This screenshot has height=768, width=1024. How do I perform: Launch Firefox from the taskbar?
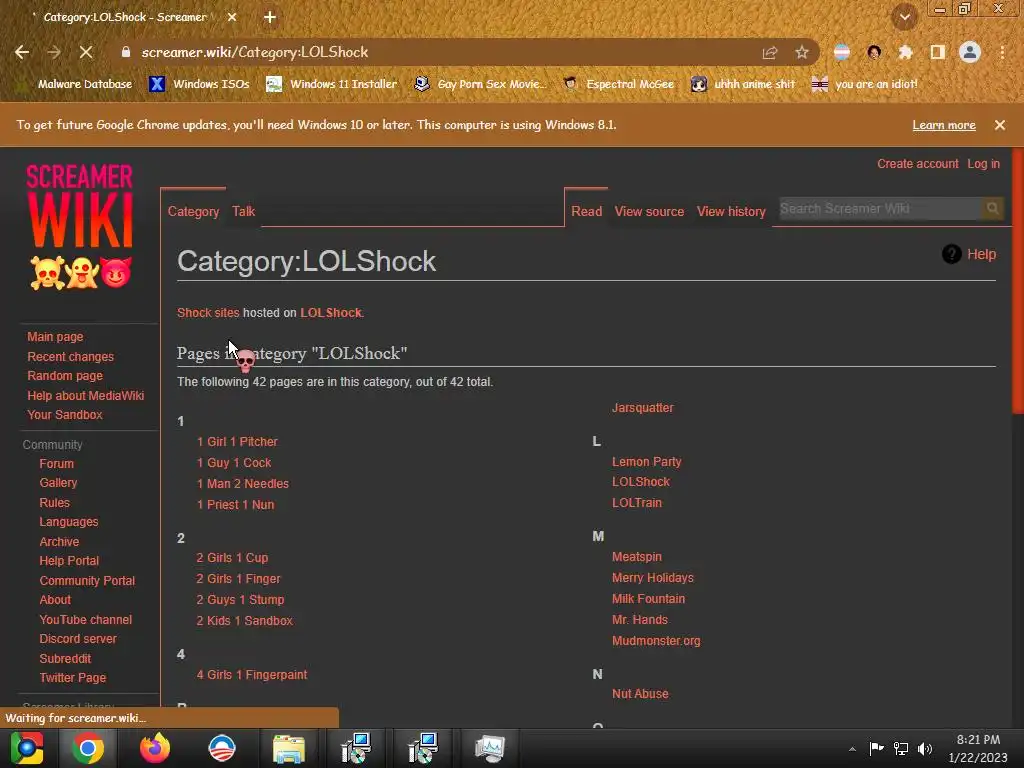(155, 748)
